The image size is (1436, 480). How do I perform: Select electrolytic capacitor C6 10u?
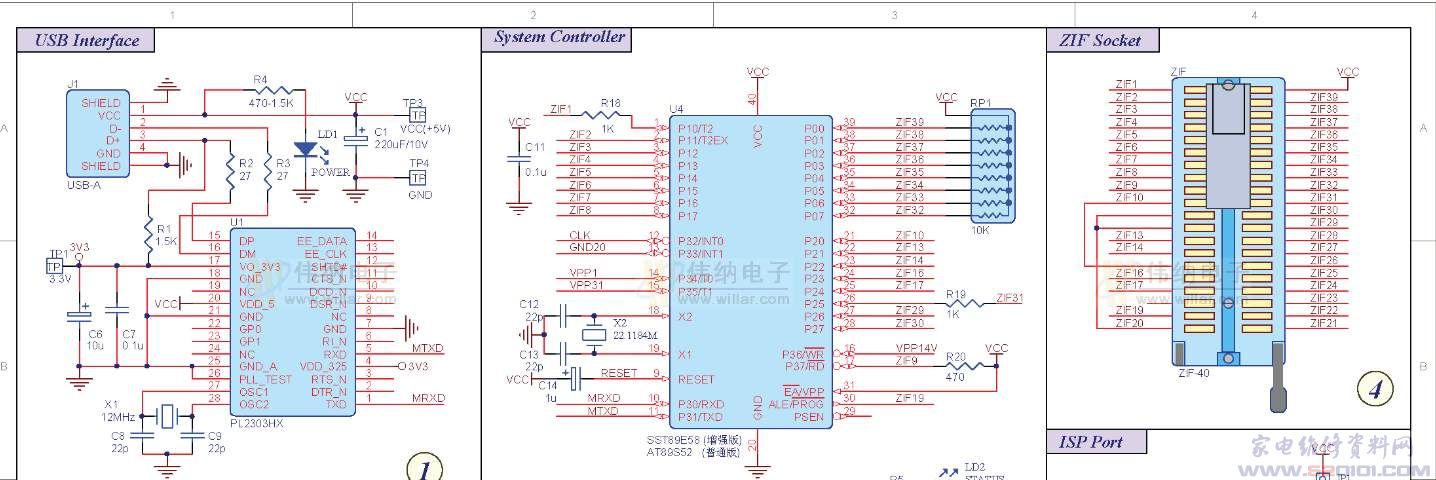79,315
